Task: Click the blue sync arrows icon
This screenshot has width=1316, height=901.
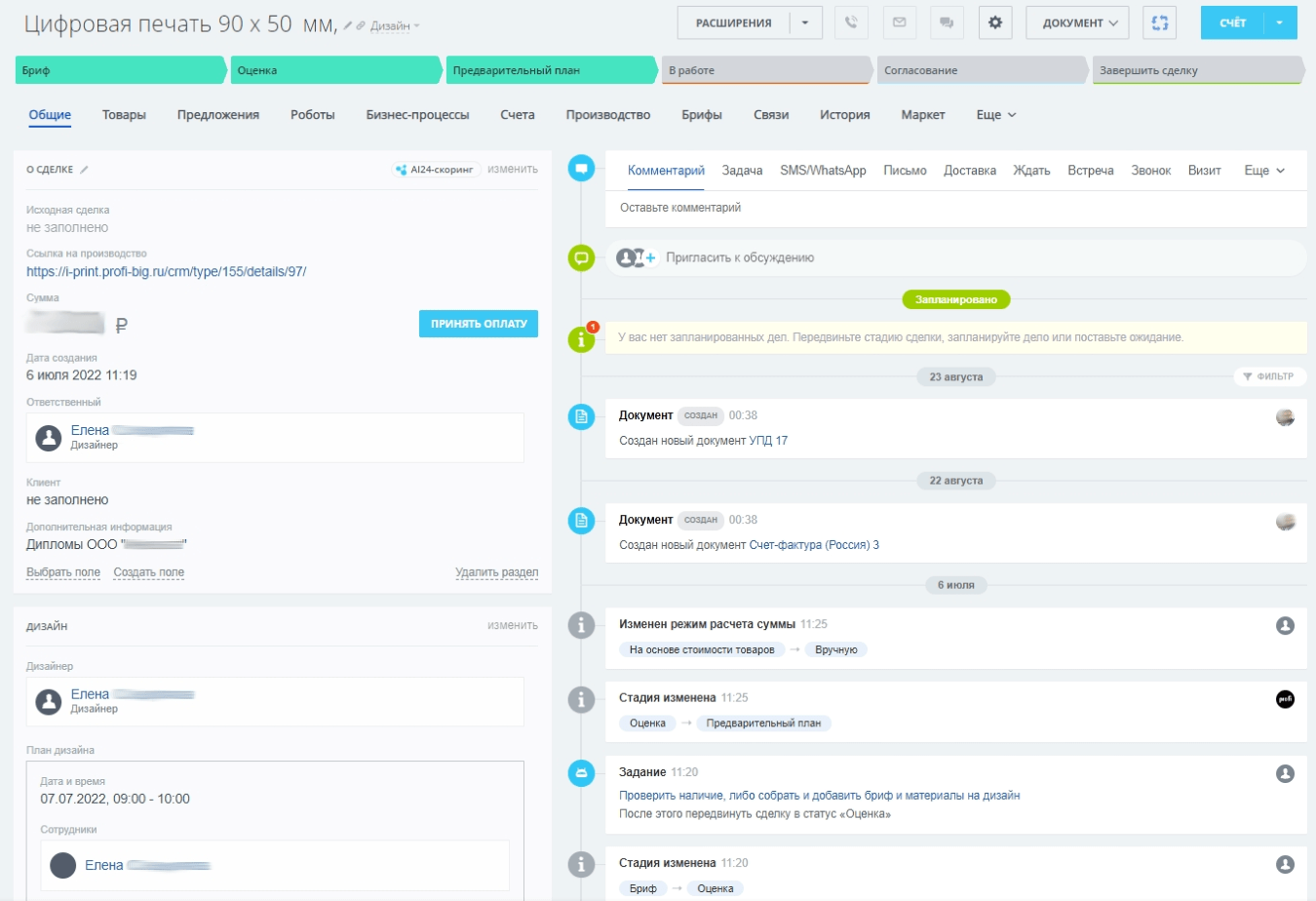Action: click(1159, 23)
